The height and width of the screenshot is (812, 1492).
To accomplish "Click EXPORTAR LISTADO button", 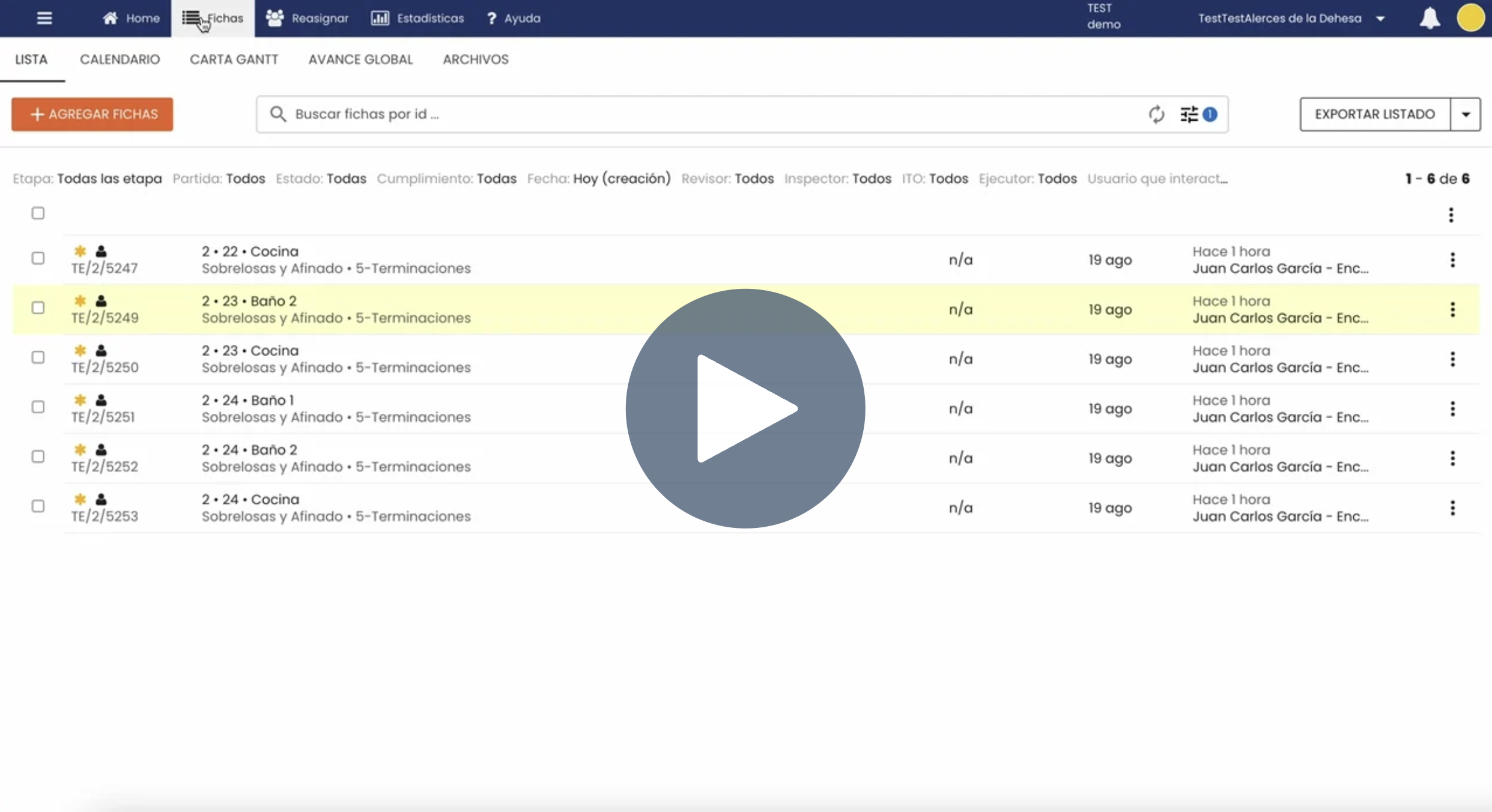I will [1375, 114].
